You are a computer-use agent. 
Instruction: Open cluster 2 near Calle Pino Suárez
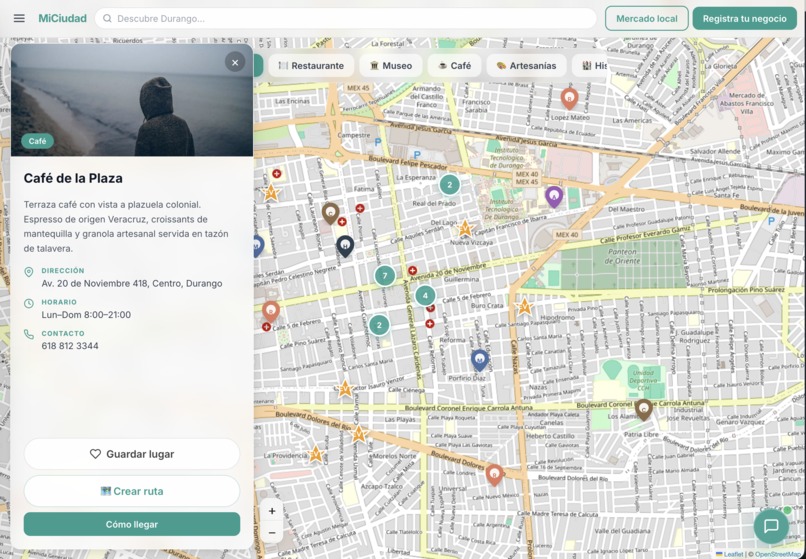click(x=379, y=325)
